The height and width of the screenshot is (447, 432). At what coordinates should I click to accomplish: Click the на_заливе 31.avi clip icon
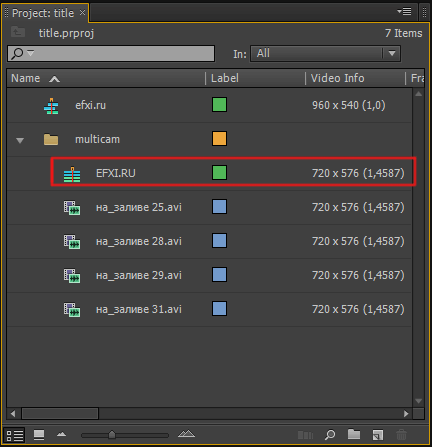[x=72, y=310]
